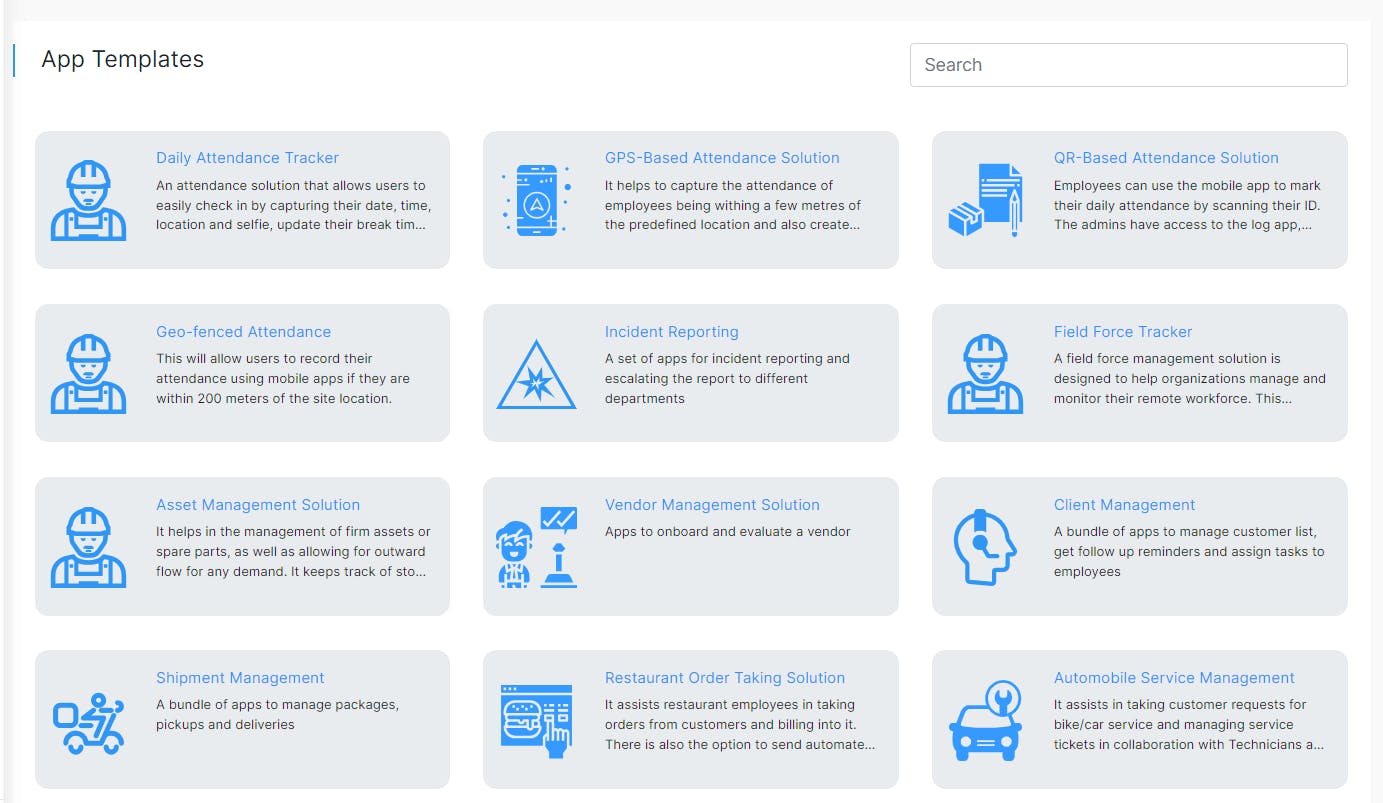
Task: Focus the Search templates field
Action: 1128,65
